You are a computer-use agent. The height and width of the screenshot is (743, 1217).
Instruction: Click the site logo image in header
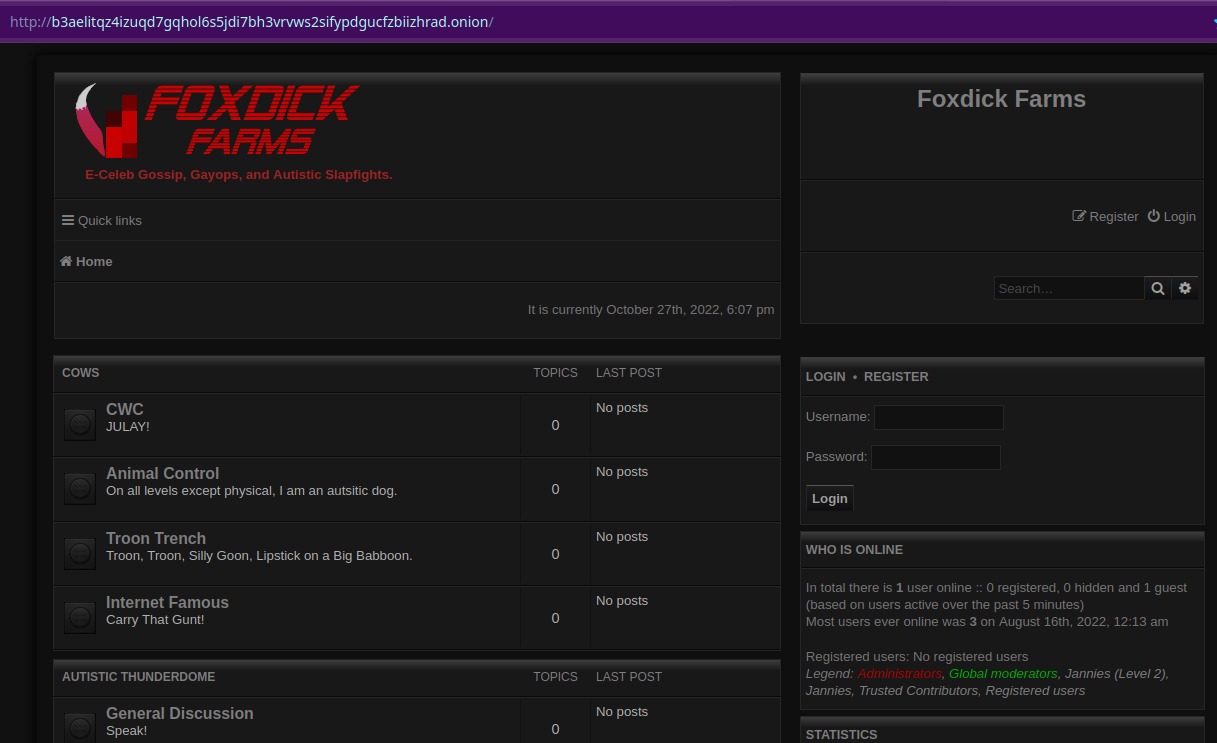[217, 121]
